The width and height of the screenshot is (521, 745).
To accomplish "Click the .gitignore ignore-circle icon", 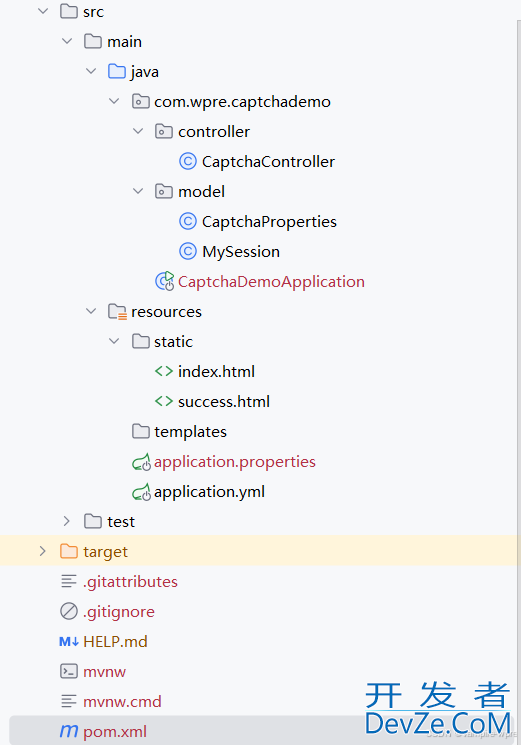I will (69, 611).
